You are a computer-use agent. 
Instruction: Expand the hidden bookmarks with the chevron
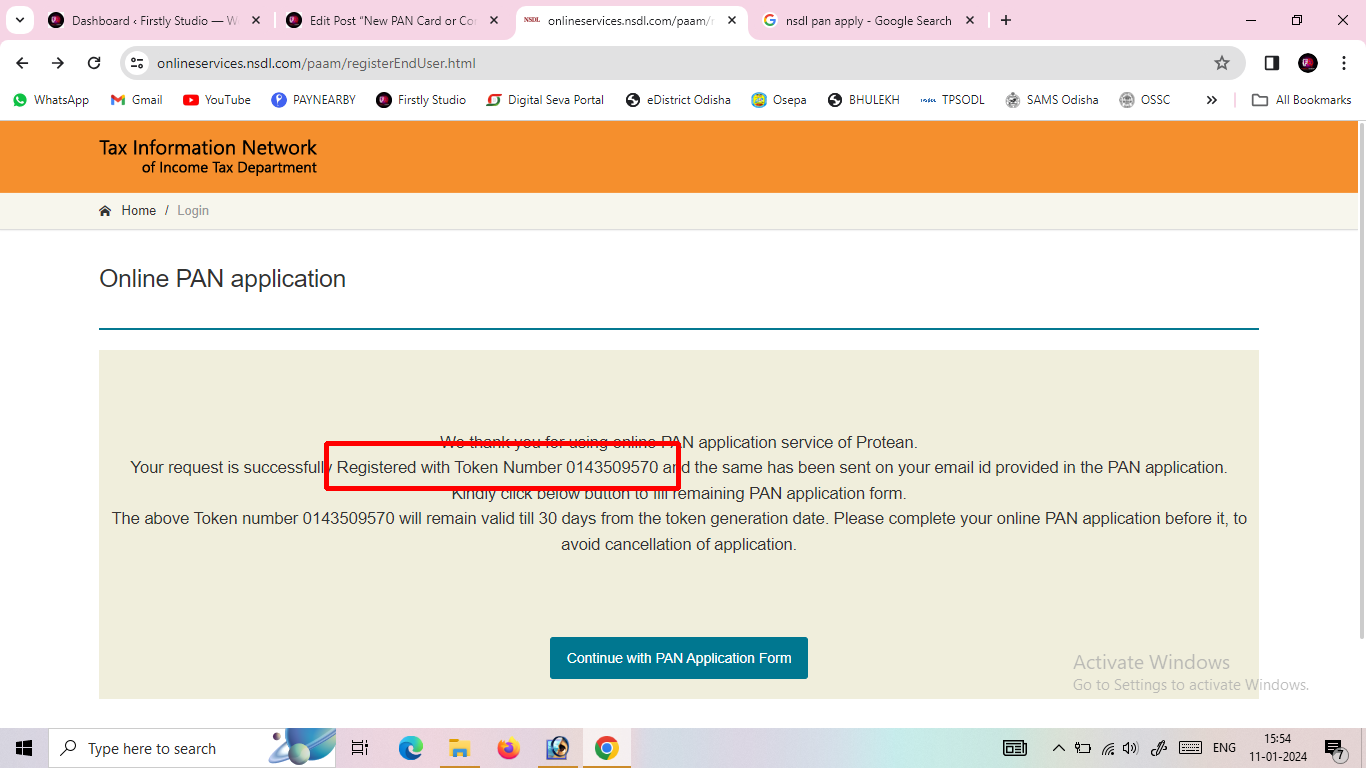coord(1211,99)
